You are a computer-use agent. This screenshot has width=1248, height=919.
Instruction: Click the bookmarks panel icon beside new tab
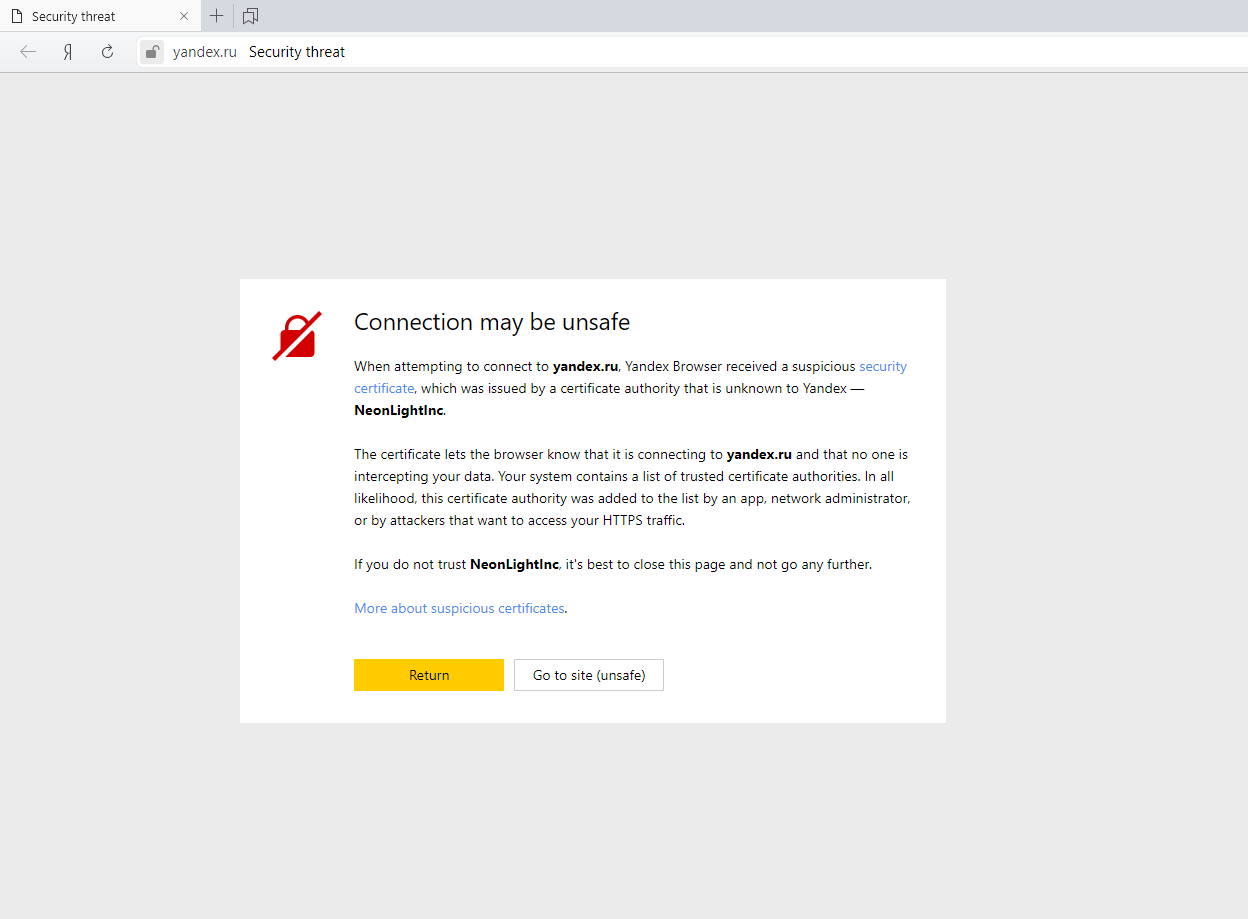250,16
